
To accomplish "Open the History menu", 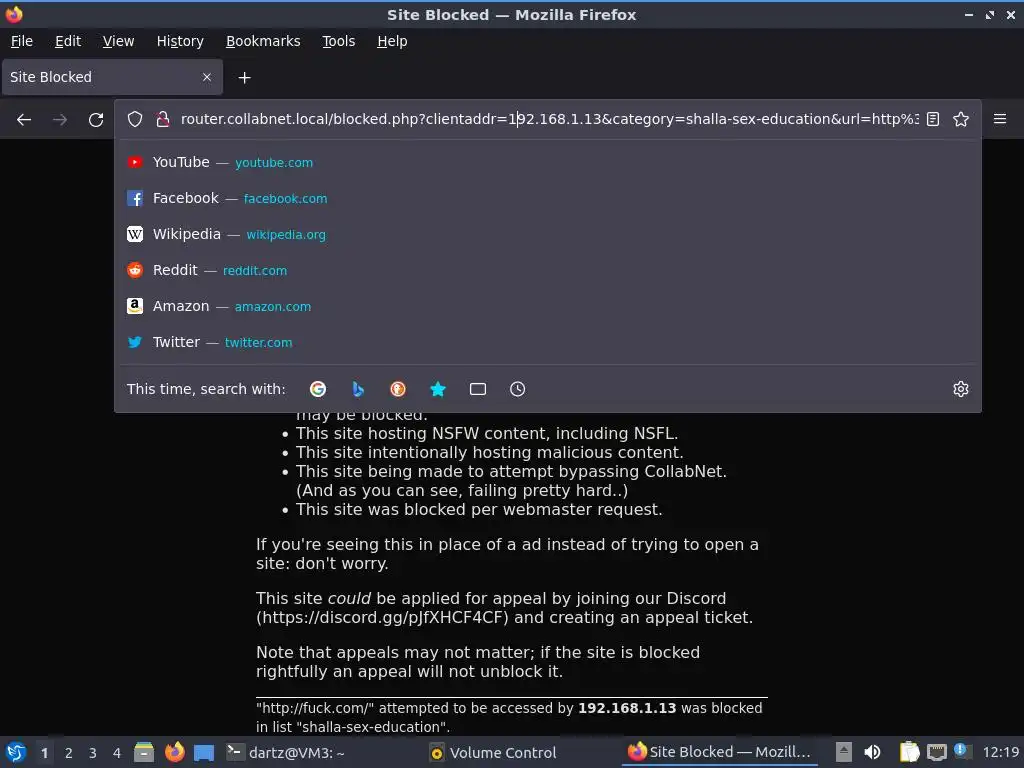I will pyautogui.click(x=180, y=41).
